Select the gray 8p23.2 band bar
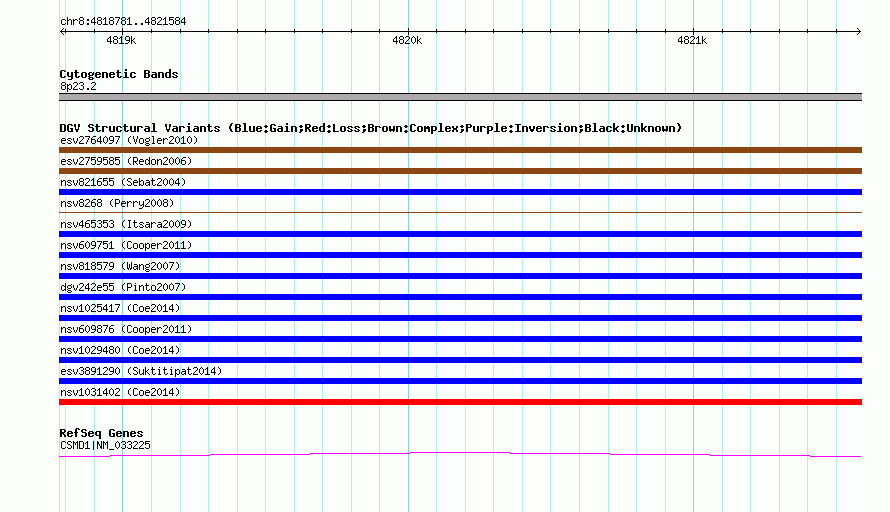890x512 pixels. (460, 97)
